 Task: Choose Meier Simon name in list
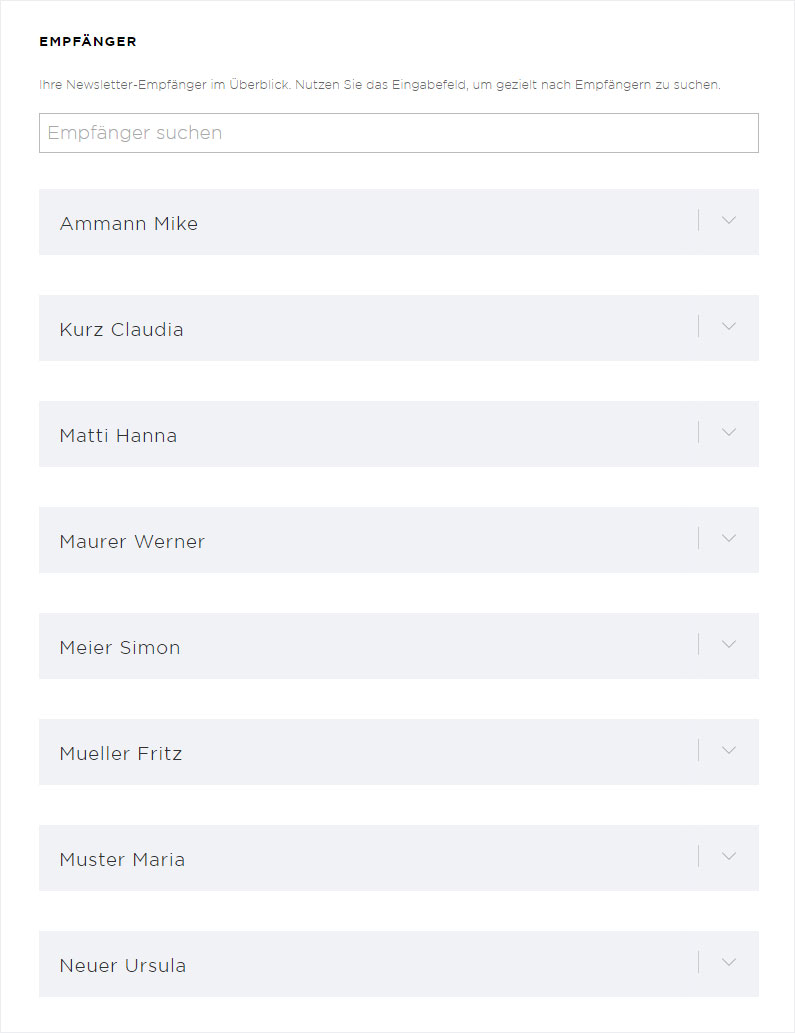point(120,648)
